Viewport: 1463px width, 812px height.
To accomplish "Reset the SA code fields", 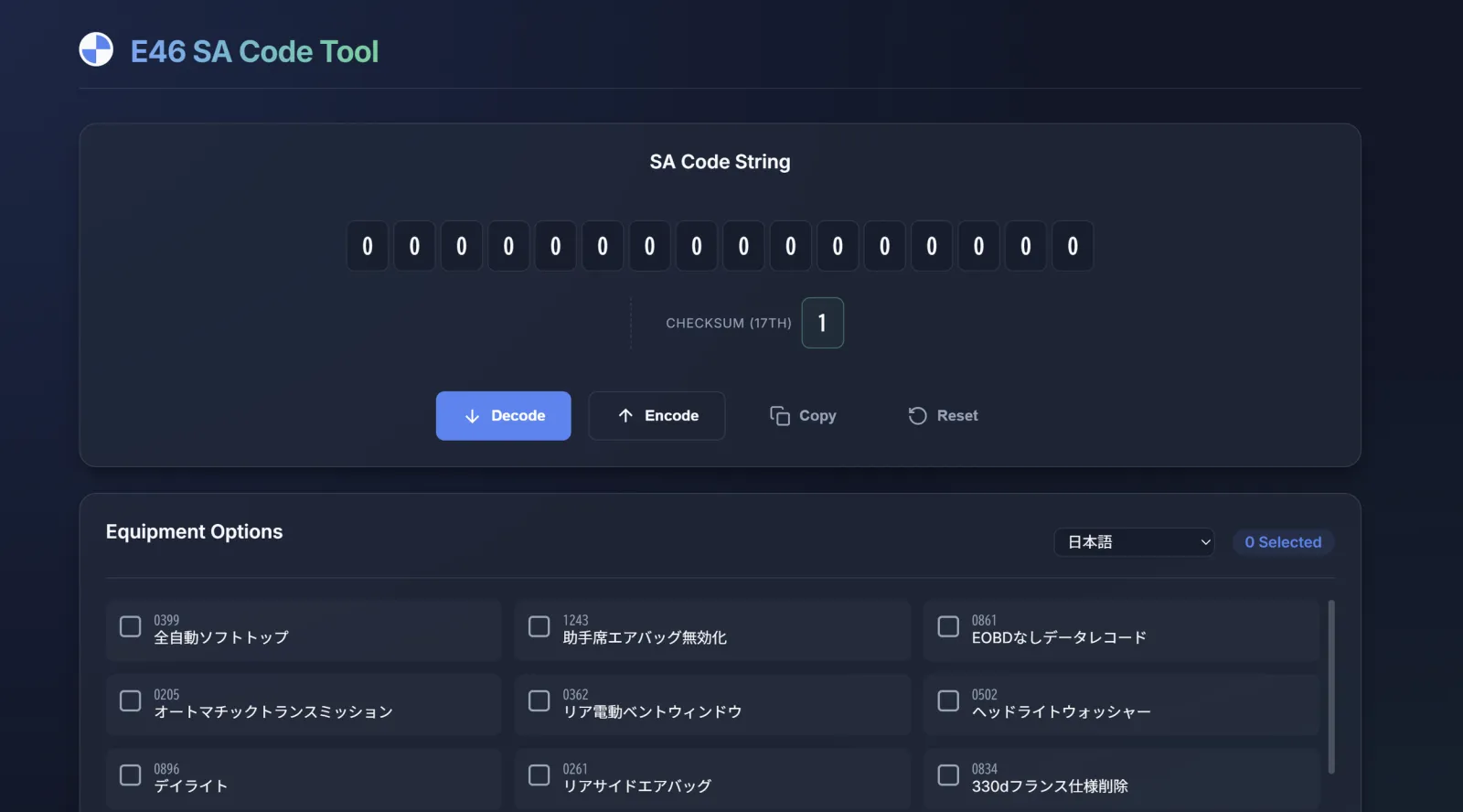I will coord(943,416).
